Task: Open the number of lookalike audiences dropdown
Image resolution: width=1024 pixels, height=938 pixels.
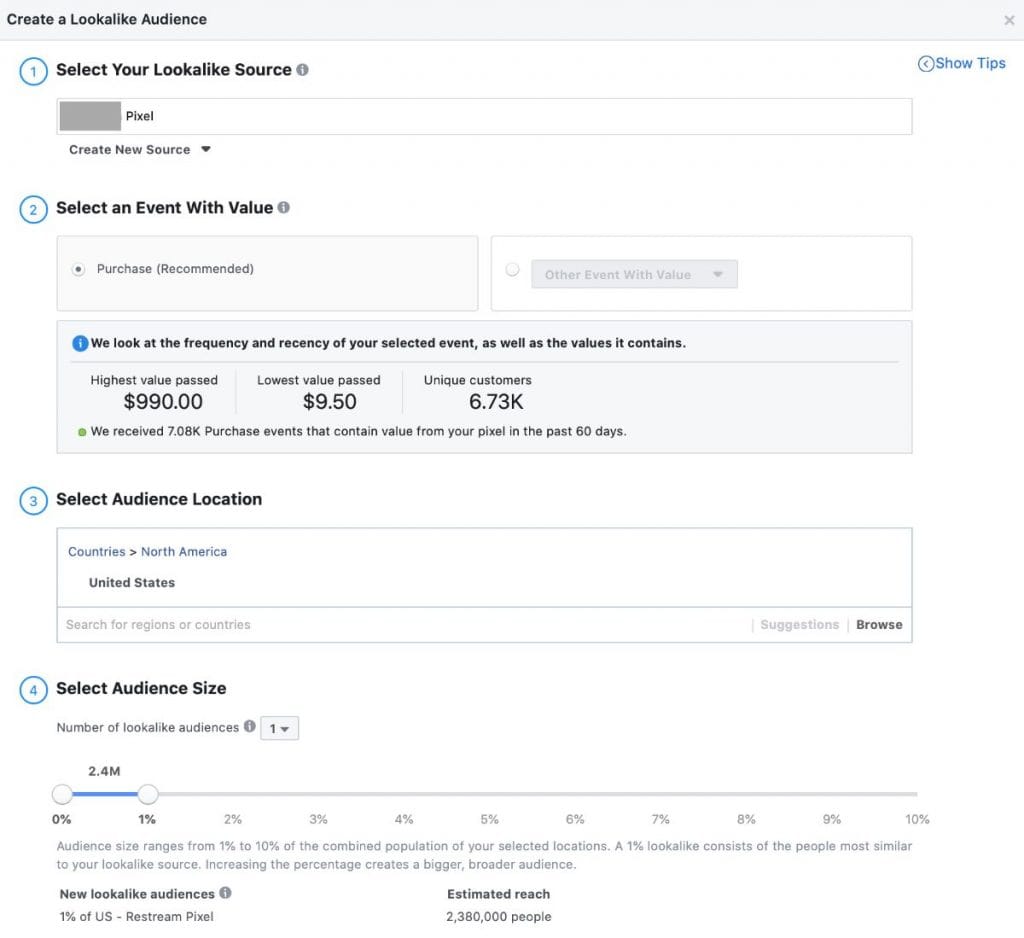Action: pyautogui.click(x=279, y=729)
